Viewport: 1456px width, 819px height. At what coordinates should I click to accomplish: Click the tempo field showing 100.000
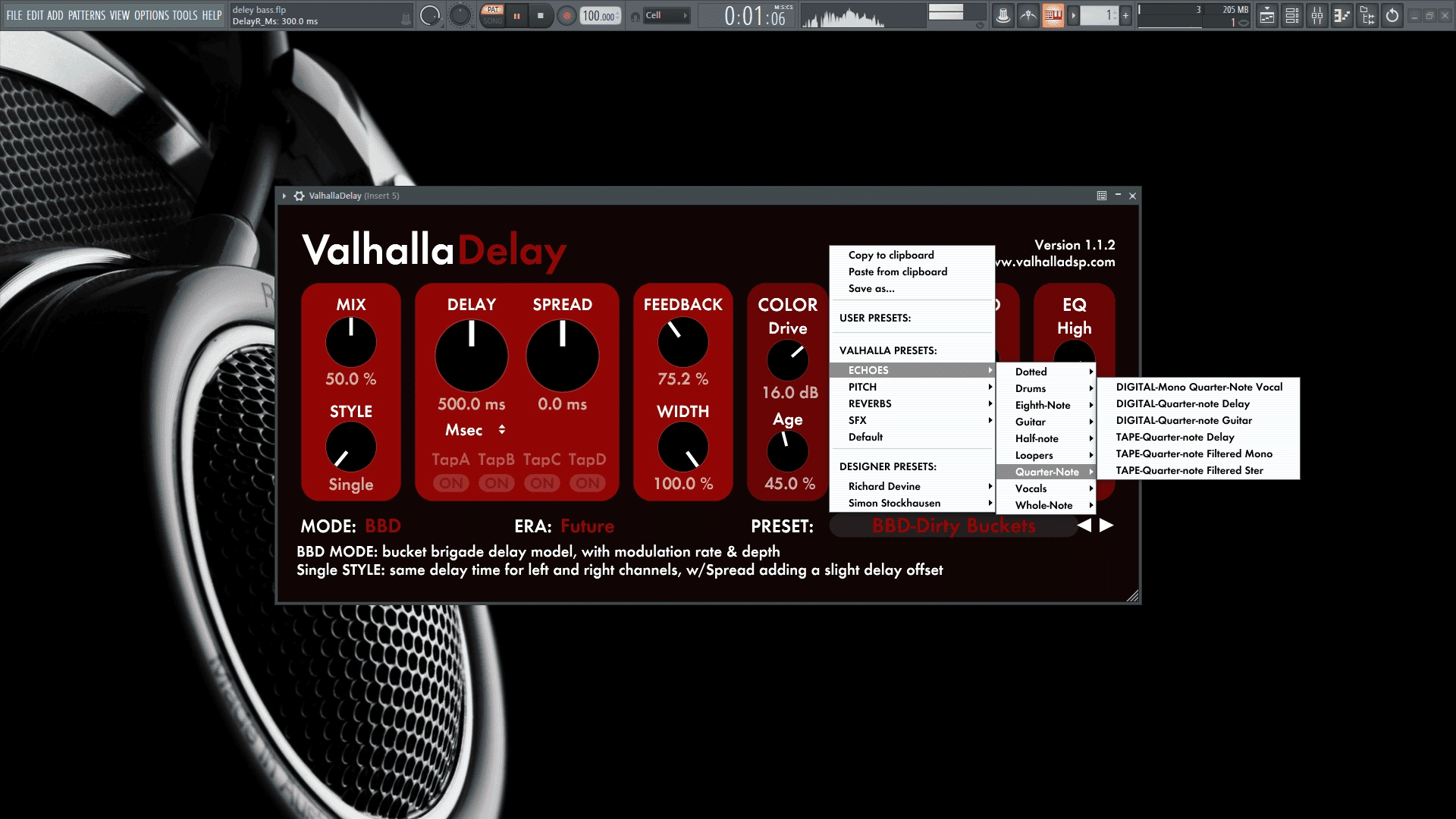(x=601, y=15)
